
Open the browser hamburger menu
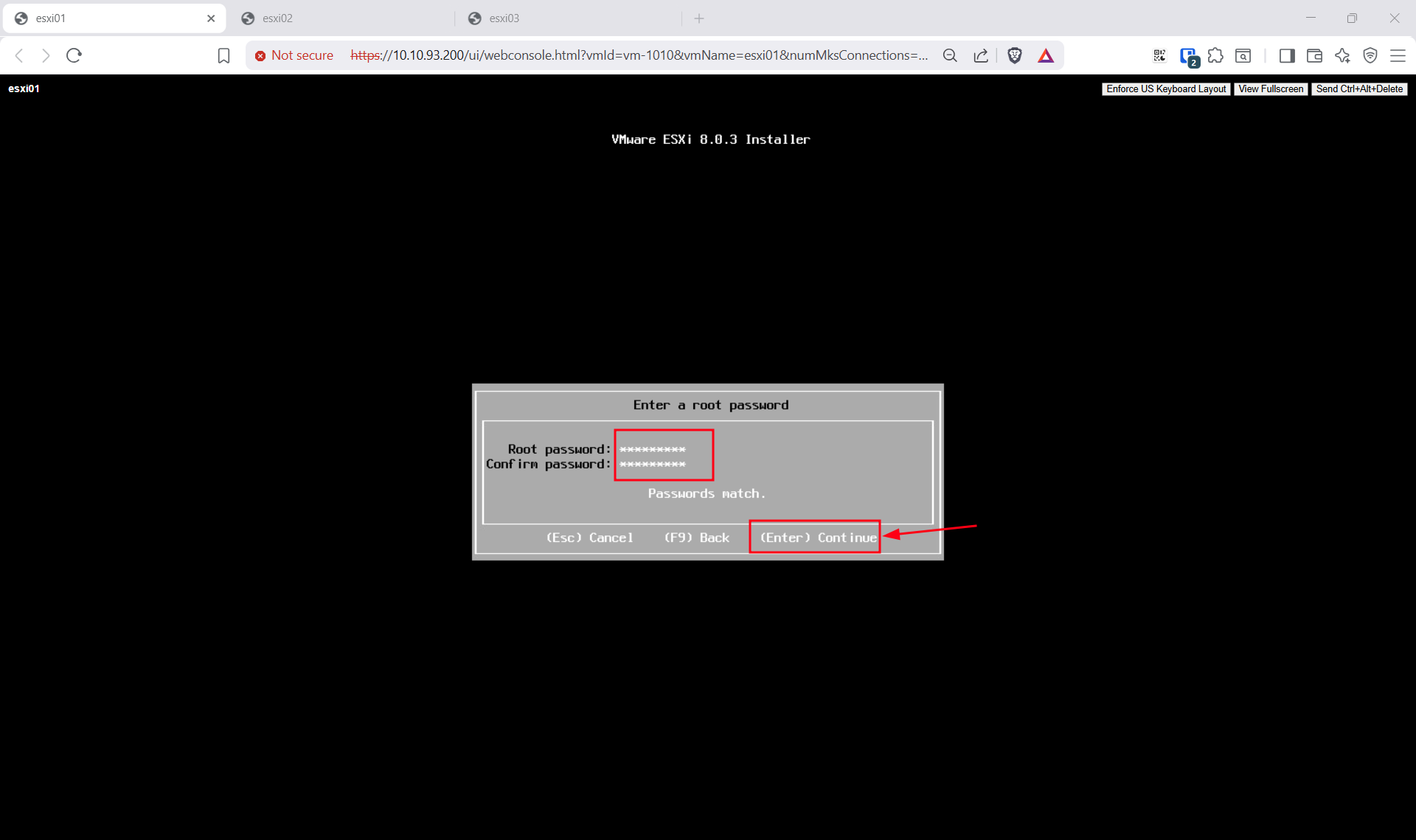tap(1398, 55)
